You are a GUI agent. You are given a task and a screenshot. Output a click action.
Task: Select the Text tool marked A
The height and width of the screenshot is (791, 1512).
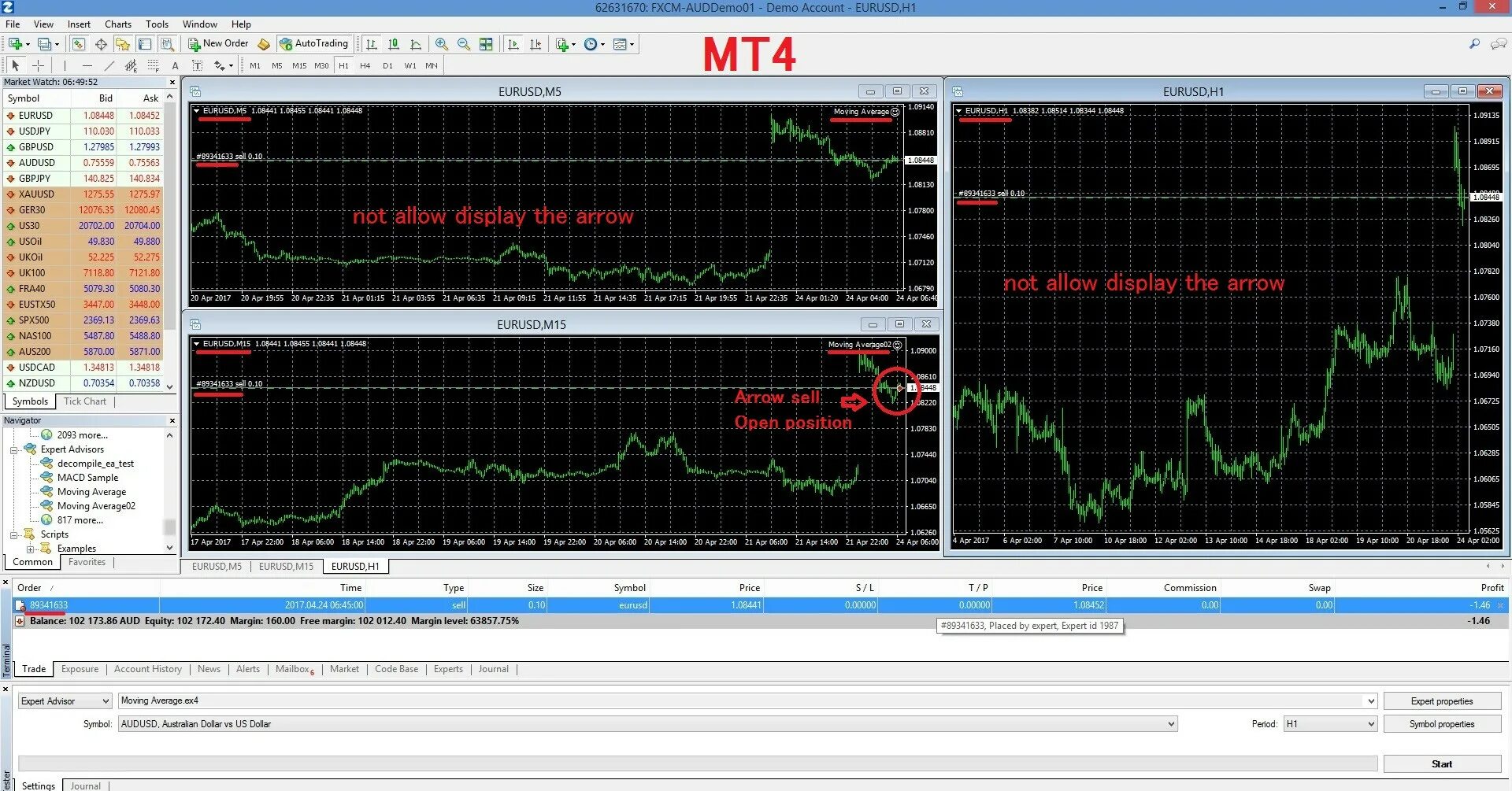[175, 65]
